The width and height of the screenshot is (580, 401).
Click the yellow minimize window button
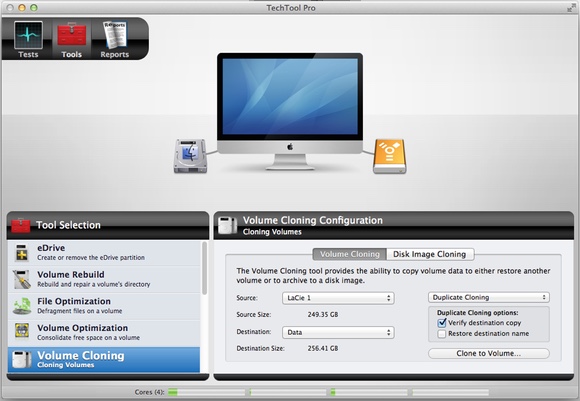pos(22,7)
